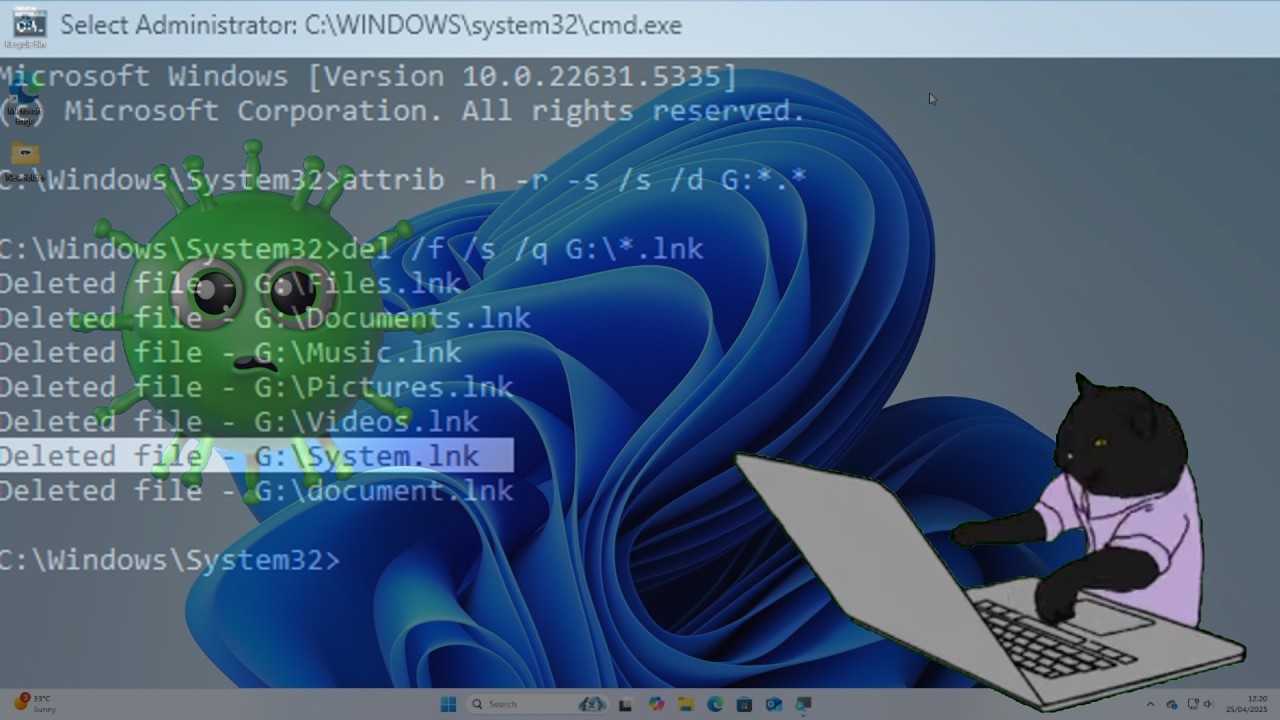Click the last empty 'C:\Windows\System32>' prompt

pos(170,559)
